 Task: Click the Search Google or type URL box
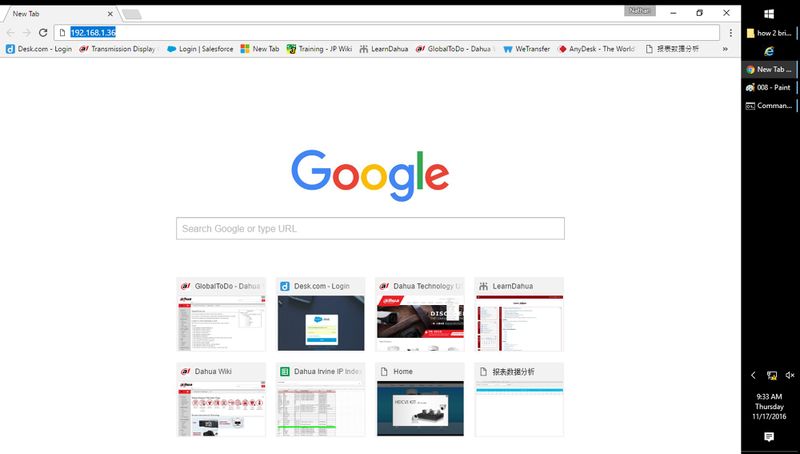coord(370,229)
